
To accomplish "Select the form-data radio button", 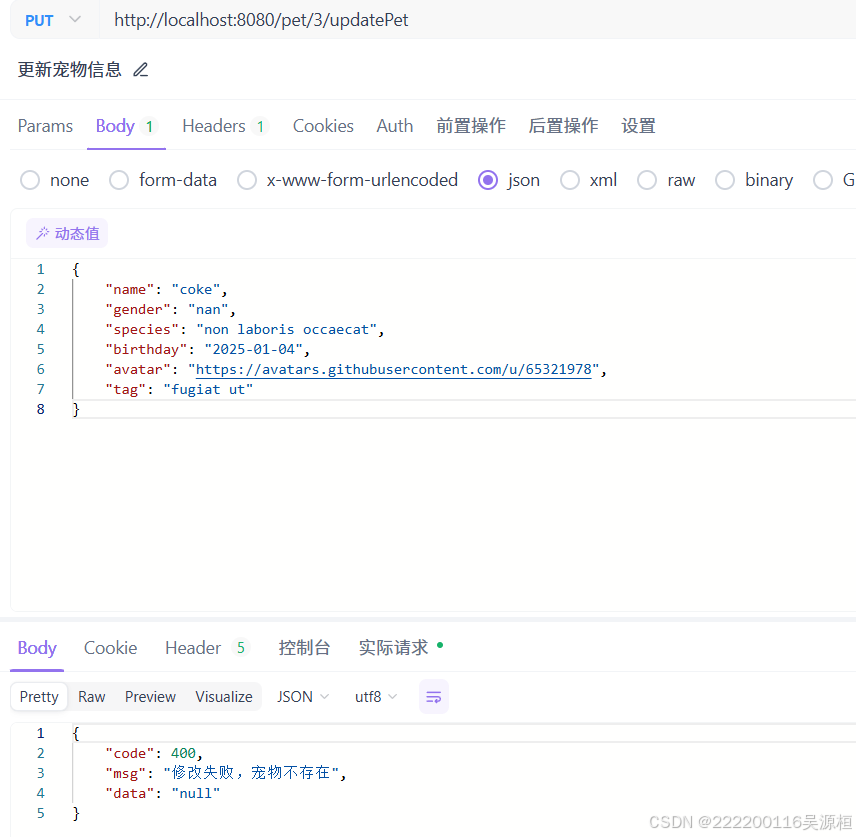I will click(119, 180).
